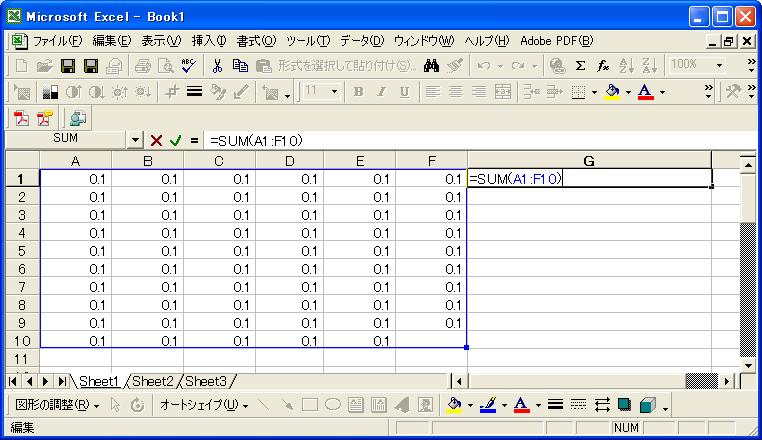
Task: Select the Oval drawing tool
Action: click(x=333, y=405)
